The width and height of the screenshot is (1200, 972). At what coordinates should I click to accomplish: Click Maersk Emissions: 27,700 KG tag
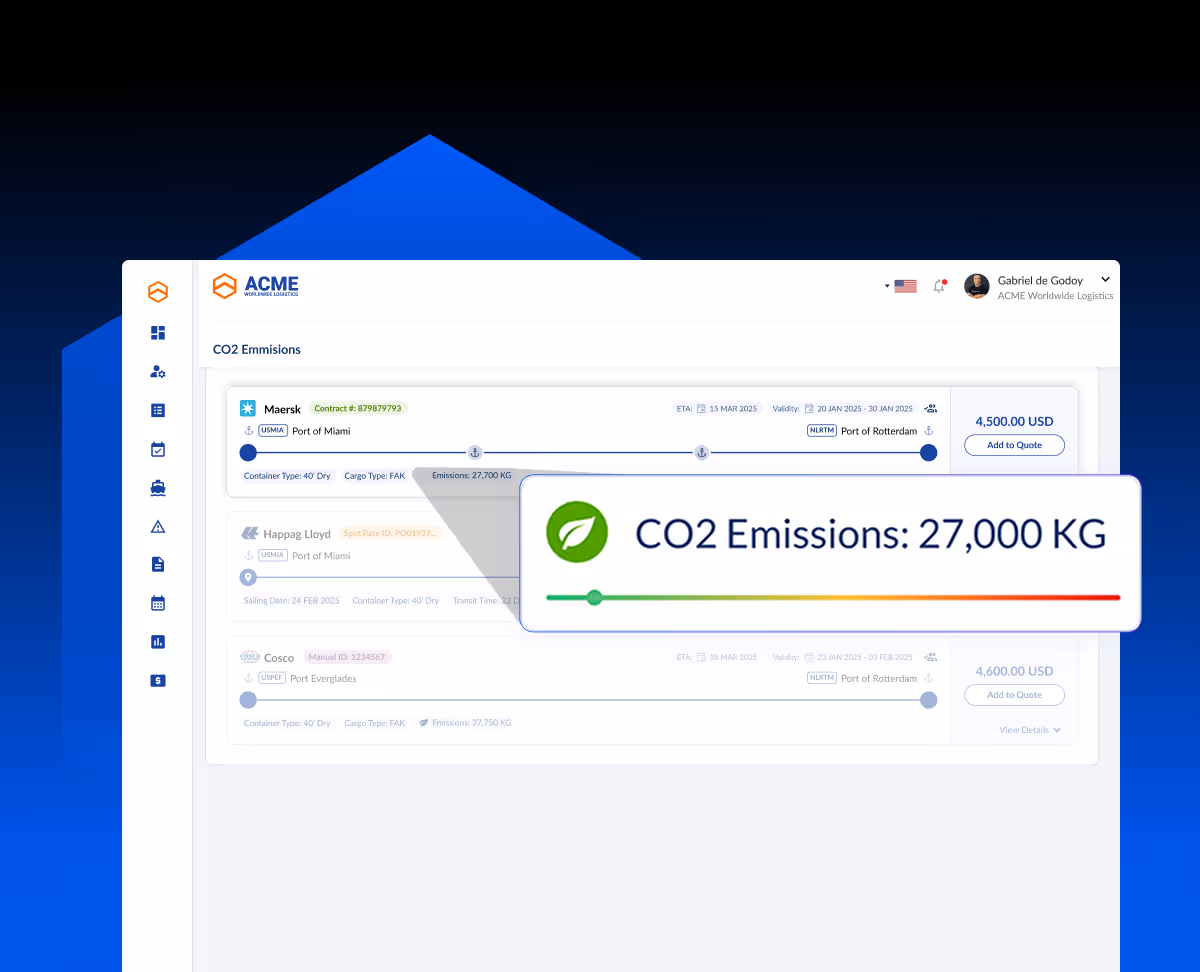(x=471, y=475)
